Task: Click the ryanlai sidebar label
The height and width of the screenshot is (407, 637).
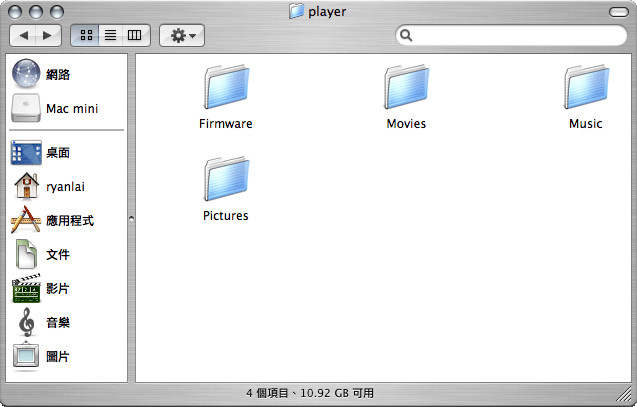Action: tap(65, 187)
